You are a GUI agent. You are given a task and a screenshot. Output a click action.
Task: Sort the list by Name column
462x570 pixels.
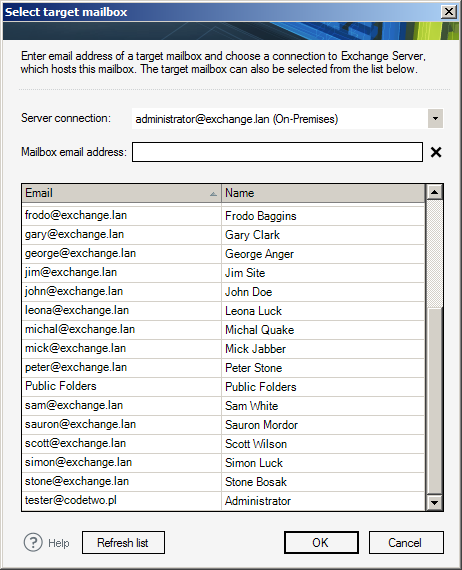(x=323, y=193)
